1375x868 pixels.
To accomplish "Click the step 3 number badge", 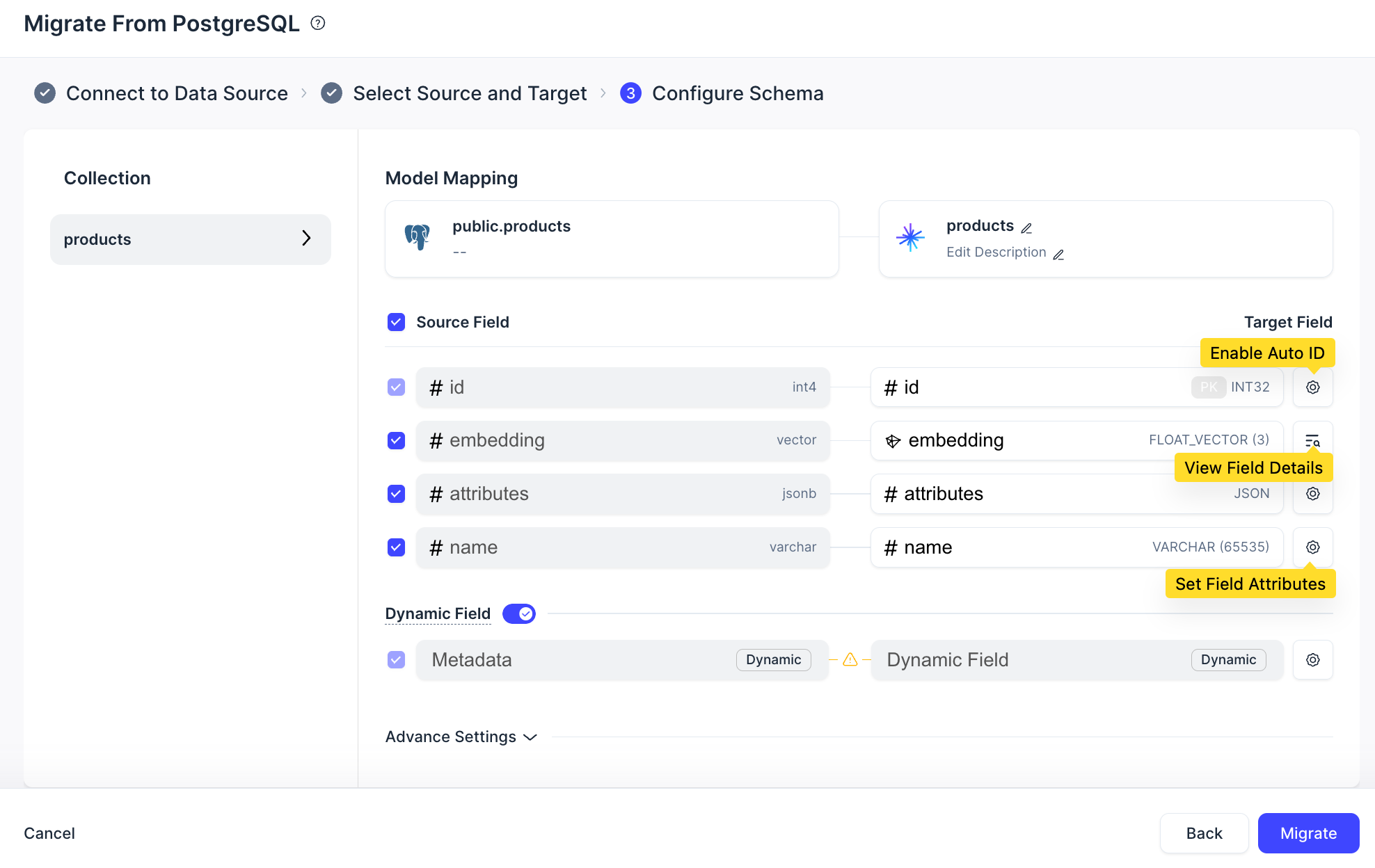I will (x=630, y=93).
